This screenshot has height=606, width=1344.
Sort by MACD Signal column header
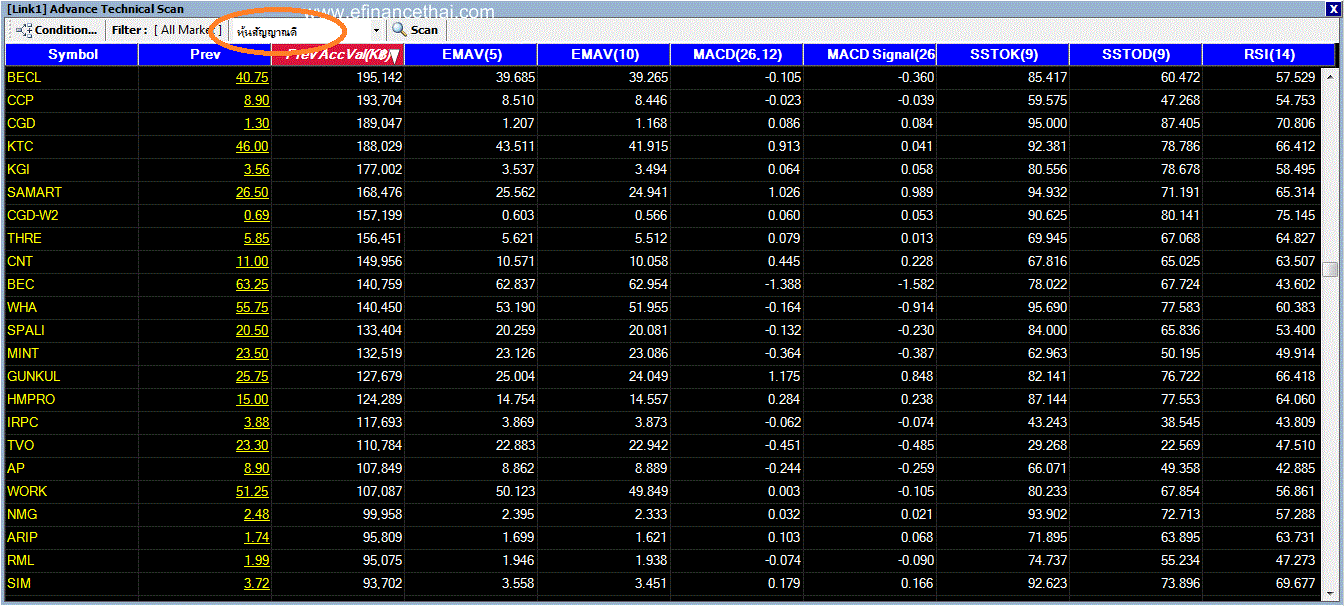click(x=870, y=55)
